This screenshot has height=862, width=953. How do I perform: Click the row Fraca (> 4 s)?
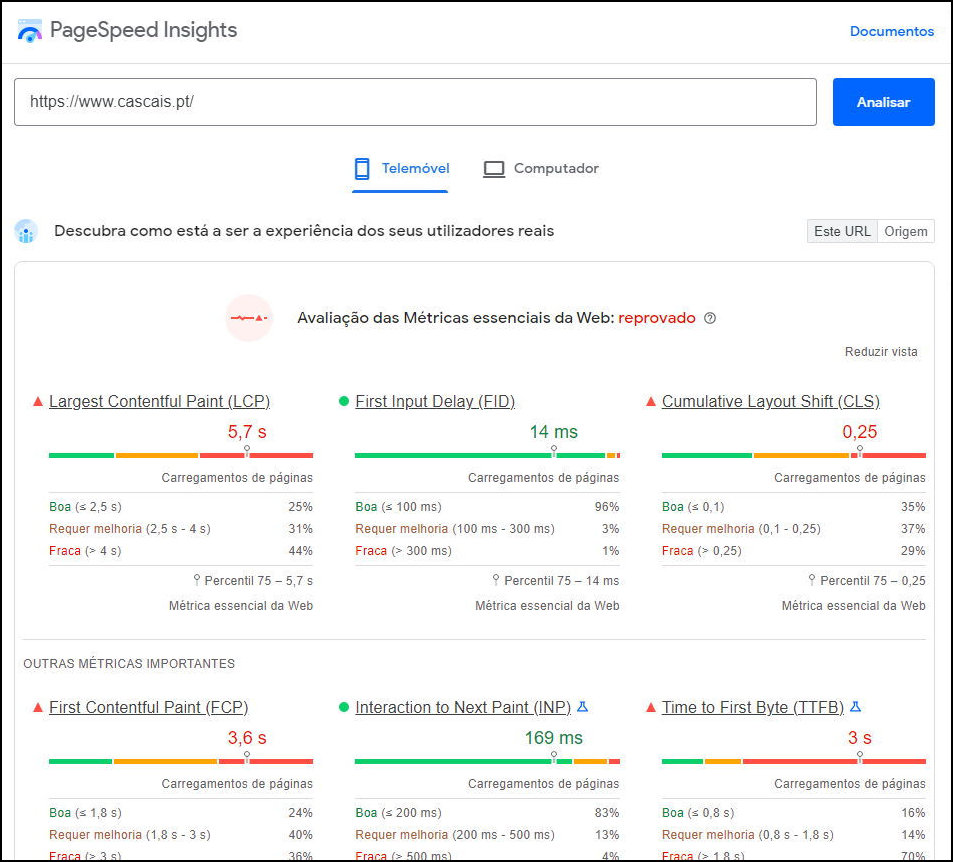pos(181,550)
